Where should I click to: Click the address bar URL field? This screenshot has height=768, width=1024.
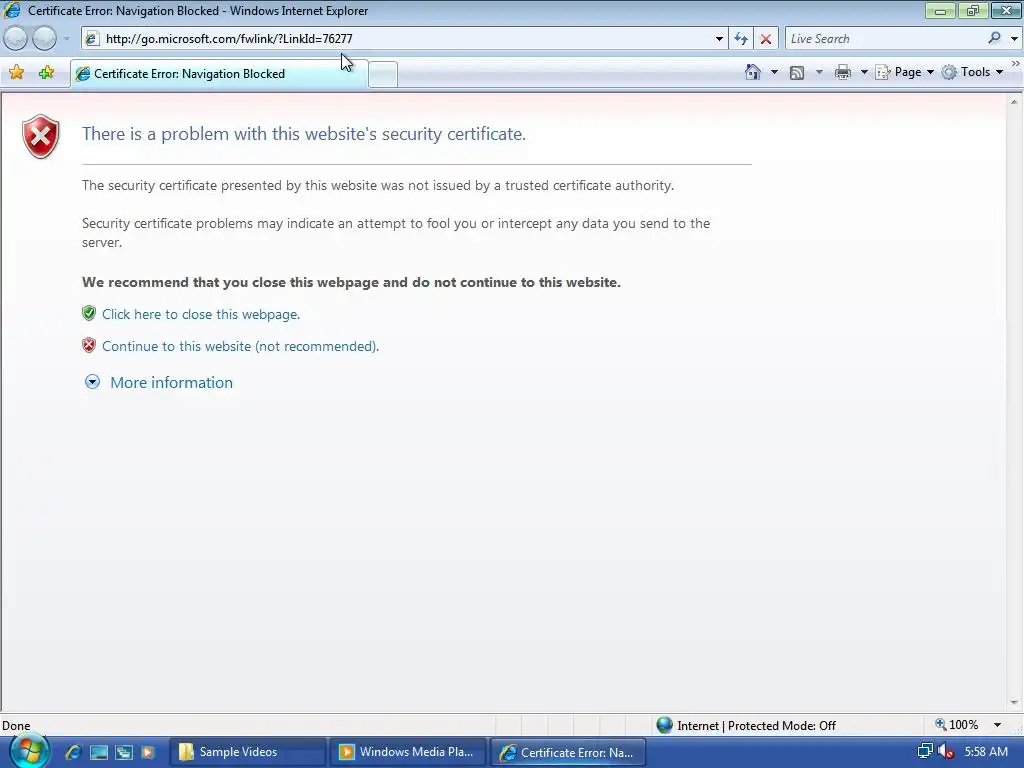click(405, 39)
